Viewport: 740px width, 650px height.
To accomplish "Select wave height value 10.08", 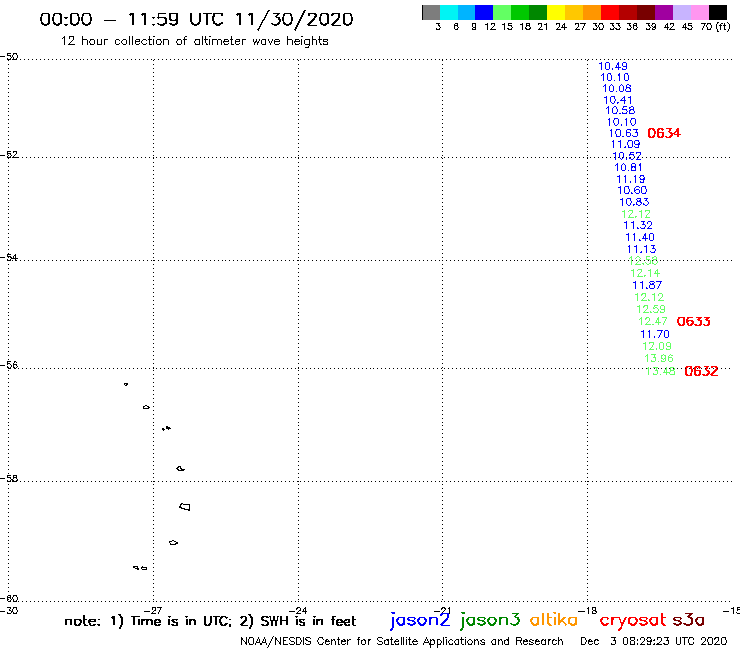I will [x=616, y=88].
